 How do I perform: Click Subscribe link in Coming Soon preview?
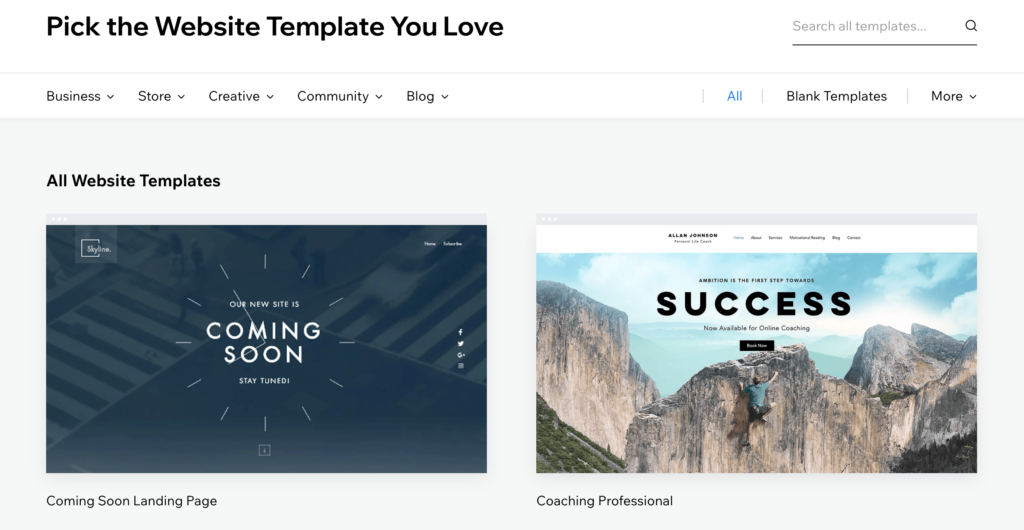point(453,243)
